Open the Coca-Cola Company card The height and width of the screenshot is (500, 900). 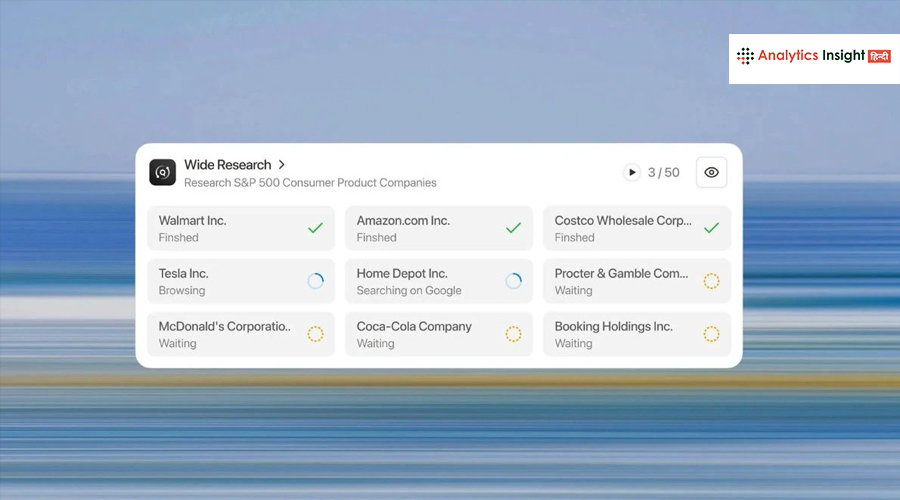[439, 334]
